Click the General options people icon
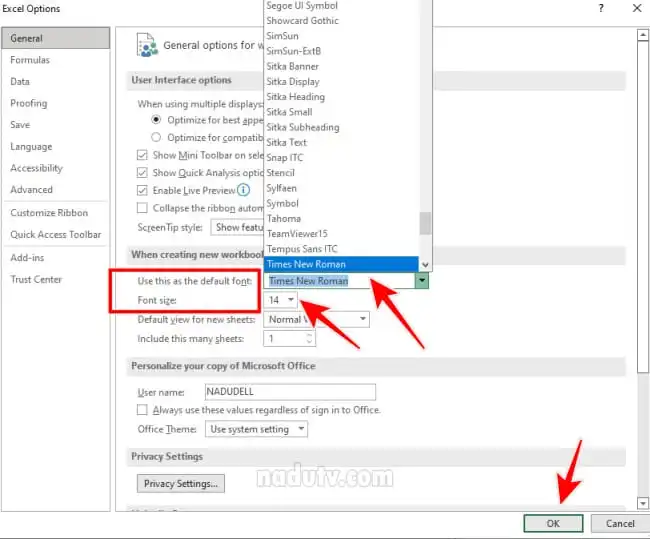This screenshot has width=650, height=539. 147,45
